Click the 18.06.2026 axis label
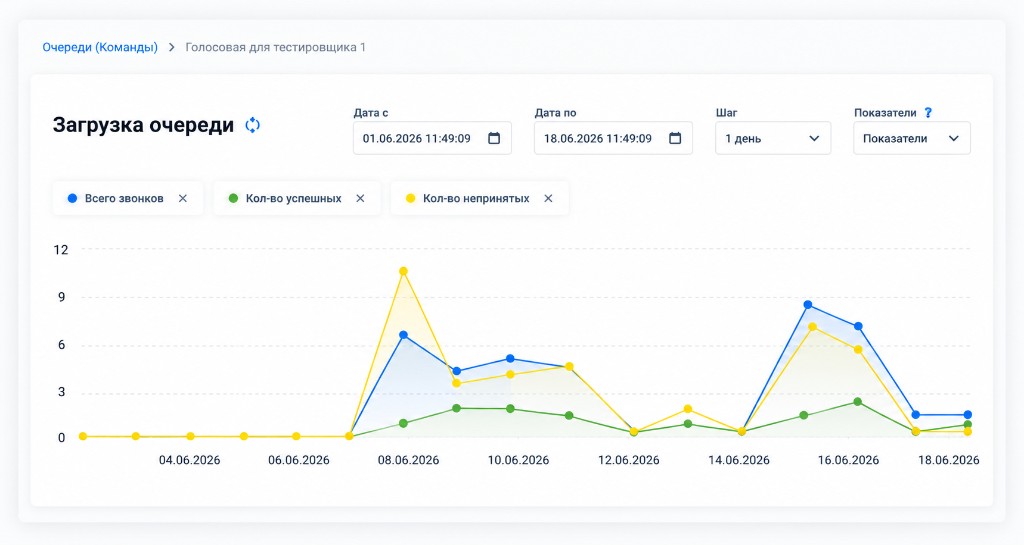The width and height of the screenshot is (1024, 545). tap(949, 460)
